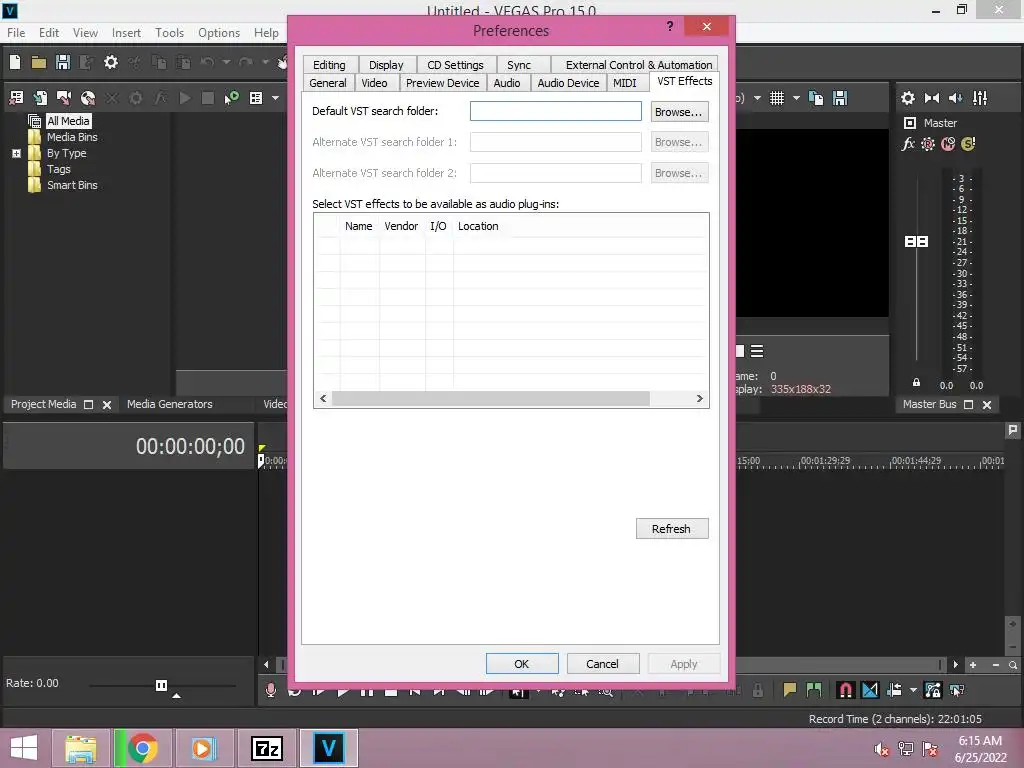Viewport: 1024px width, 768px height.
Task: Toggle Auto Preview in Project Media toolbar
Action: point(232,98)
